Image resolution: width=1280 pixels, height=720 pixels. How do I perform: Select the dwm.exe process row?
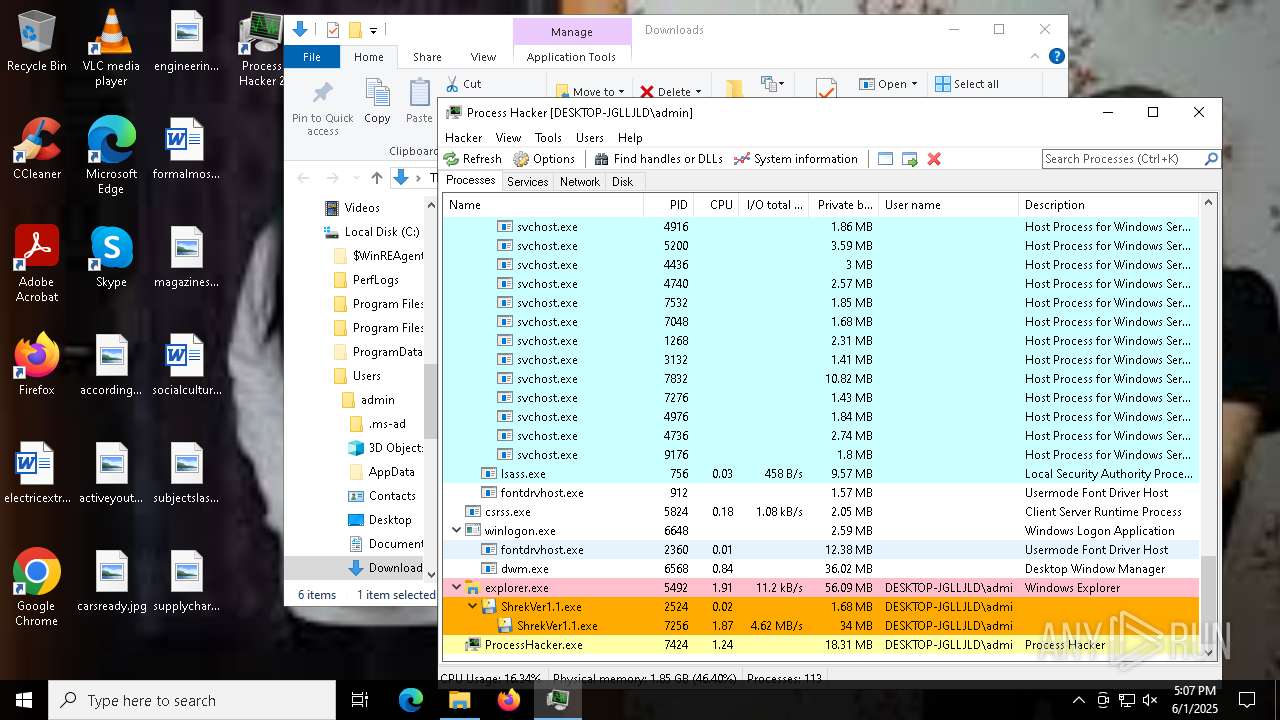pyautogui.click(x=820, y=569)
